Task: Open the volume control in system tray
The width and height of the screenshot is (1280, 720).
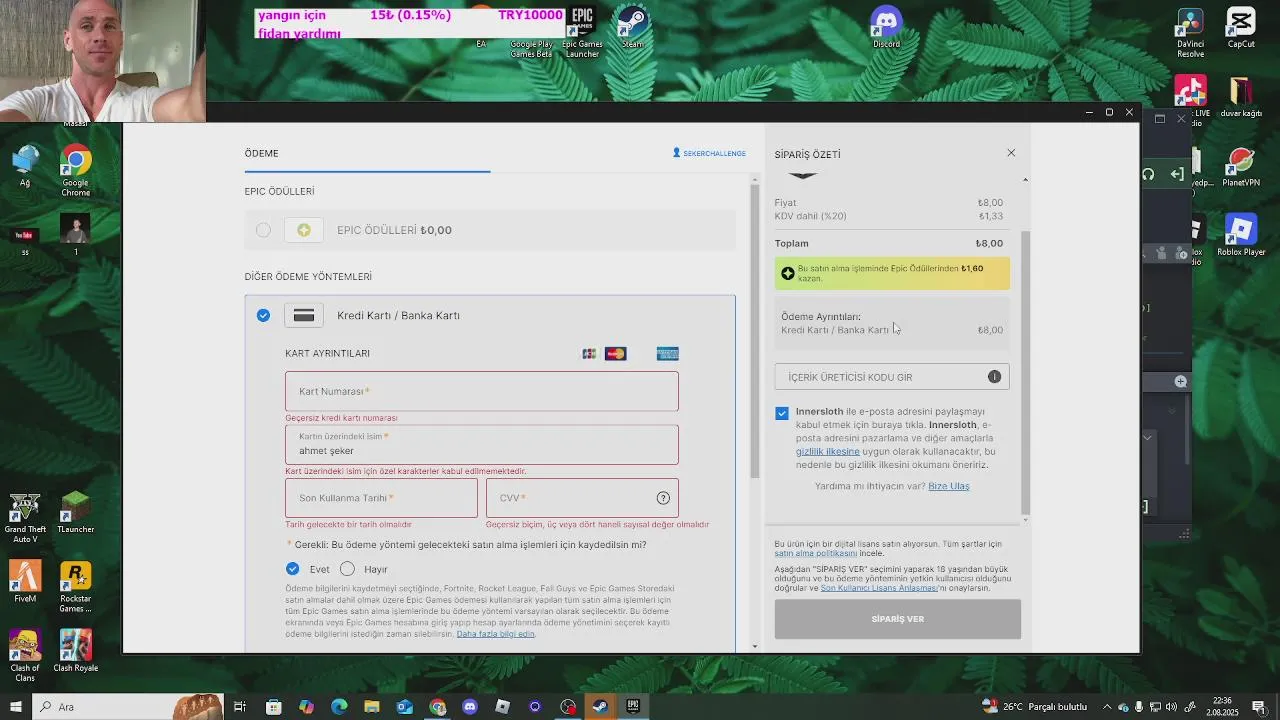Action: (x=1171, y=707)
